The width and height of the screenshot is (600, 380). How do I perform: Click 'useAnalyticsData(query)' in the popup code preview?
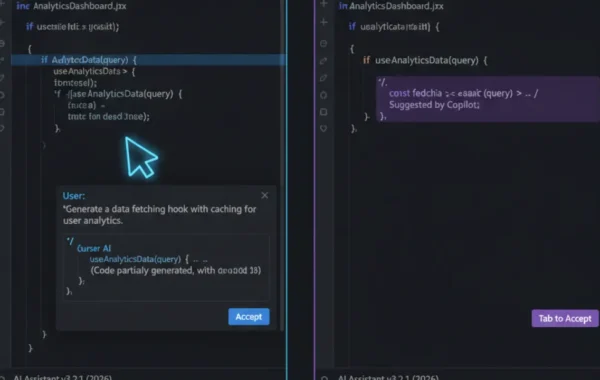click(135, 259)
